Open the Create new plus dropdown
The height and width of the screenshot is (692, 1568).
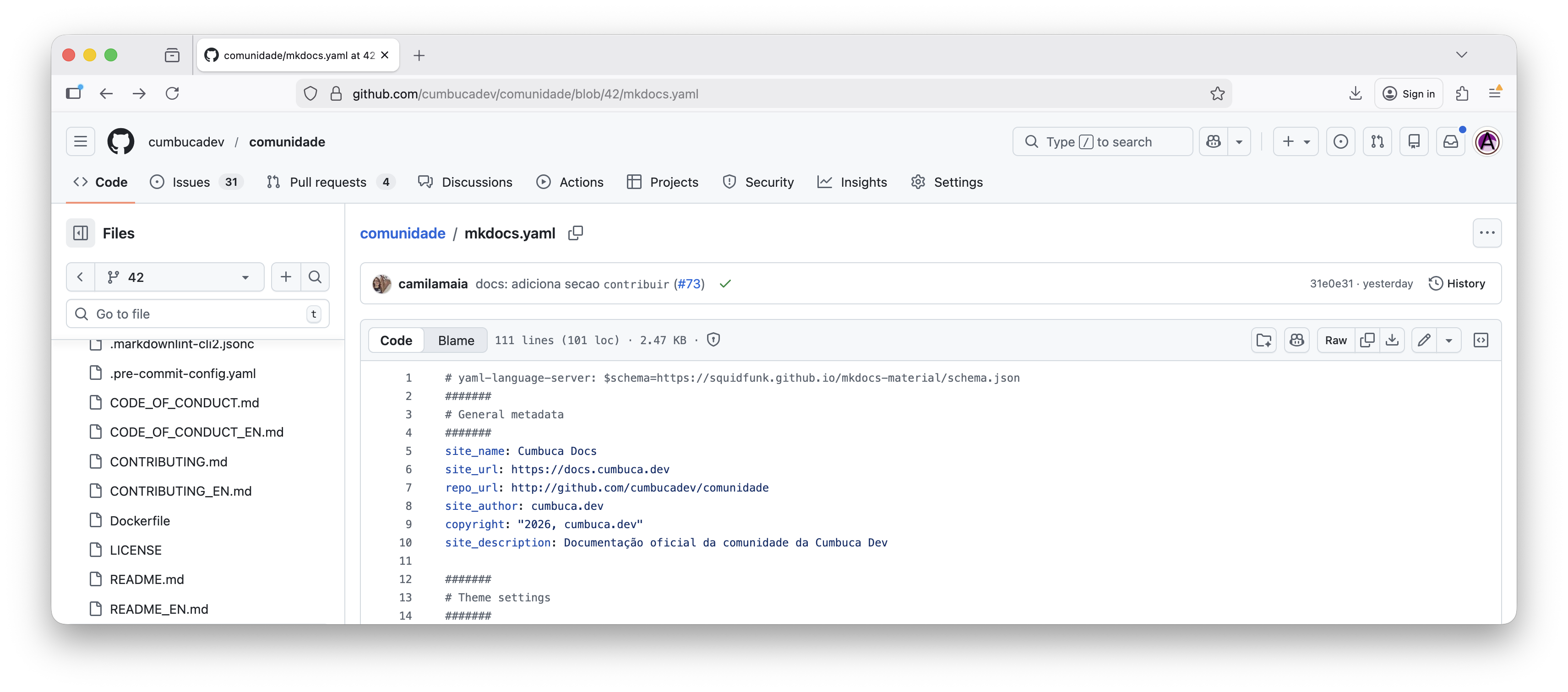[1296, 142]
